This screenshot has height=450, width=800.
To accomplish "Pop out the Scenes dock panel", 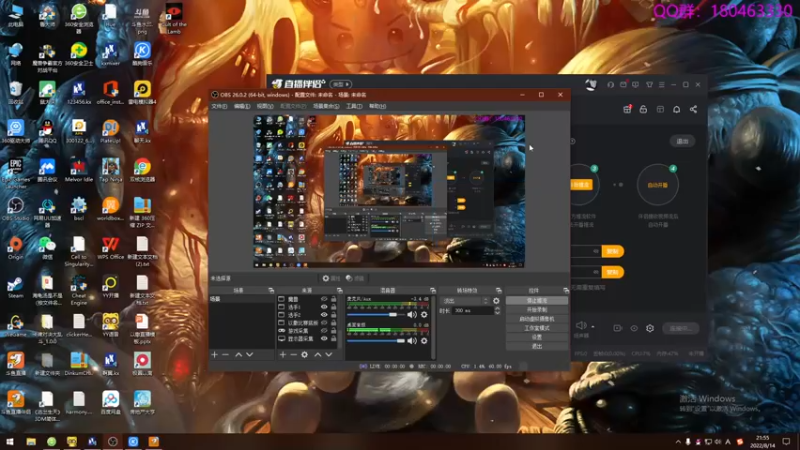I will [271, 290].
